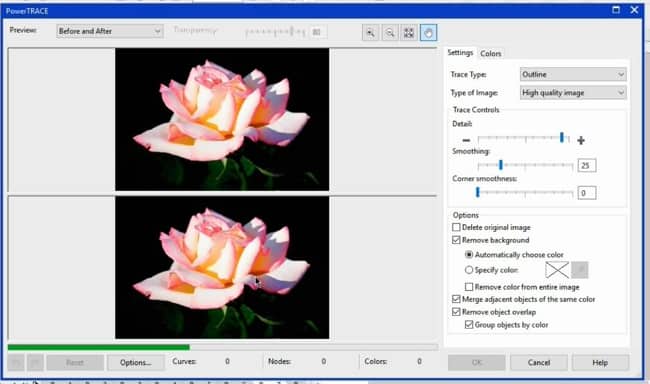The width and height of the screenshot is (650, 384).
Task: Select the Specify color radio button
Action: tap(469, 270)
